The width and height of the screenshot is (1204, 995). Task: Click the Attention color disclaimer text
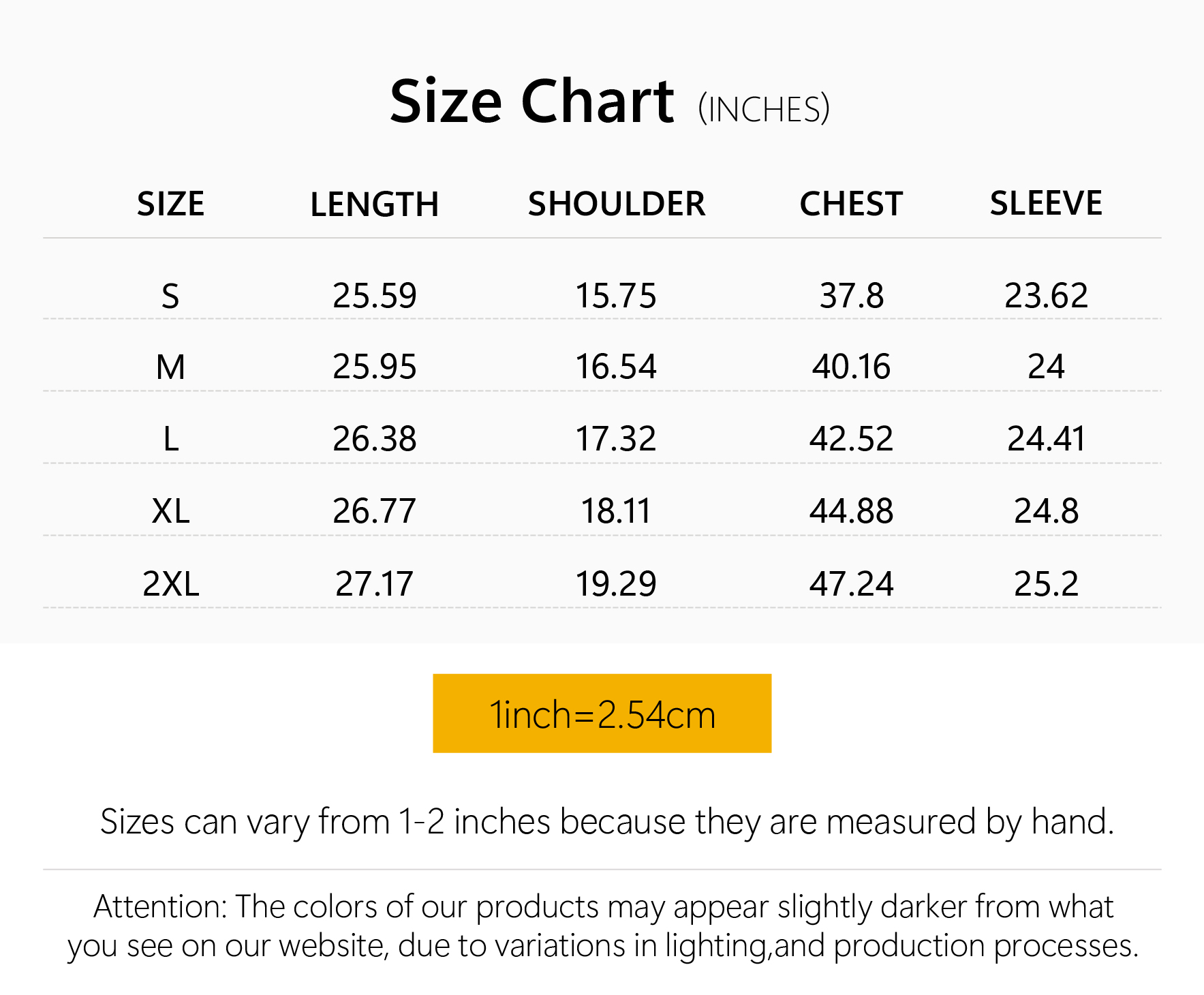point(603,925)
